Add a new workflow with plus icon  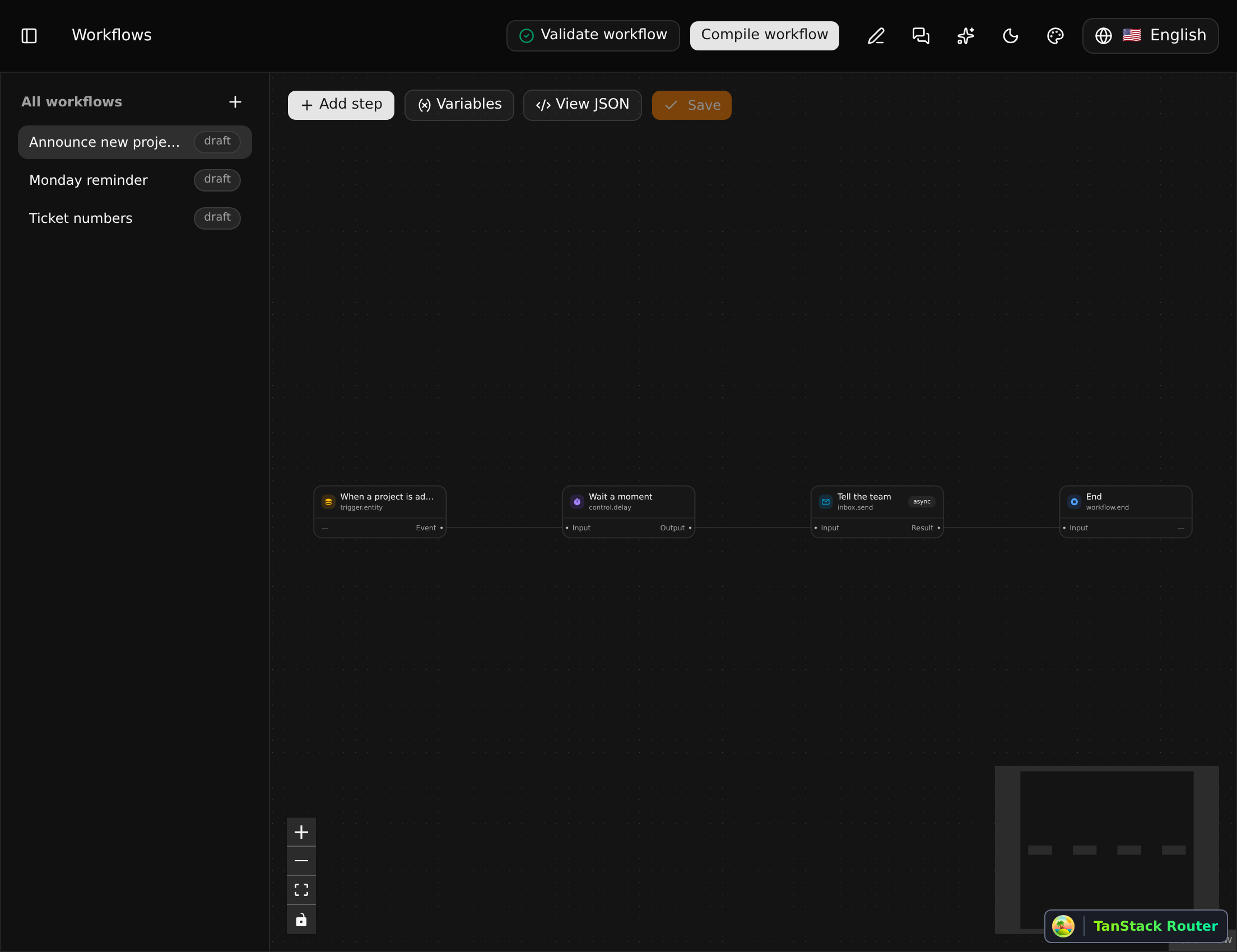(x=235, y=102)
